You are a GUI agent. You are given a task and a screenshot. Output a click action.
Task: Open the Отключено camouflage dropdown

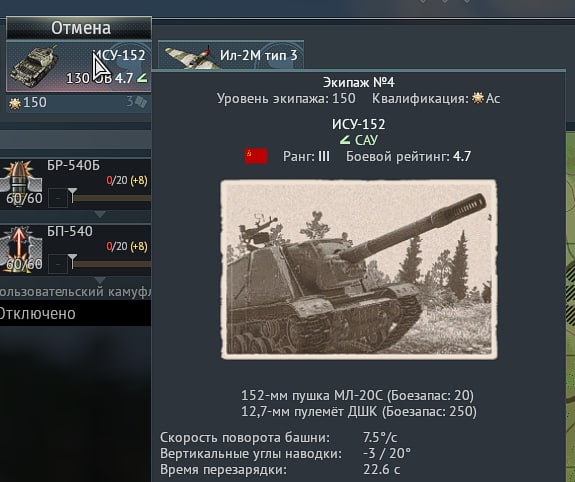[75, 314]
